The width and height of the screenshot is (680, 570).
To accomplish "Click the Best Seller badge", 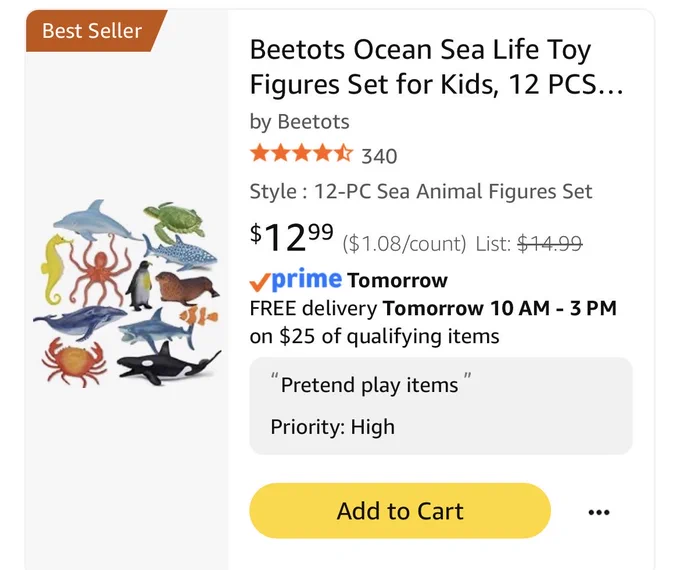I will pos(92,31).
